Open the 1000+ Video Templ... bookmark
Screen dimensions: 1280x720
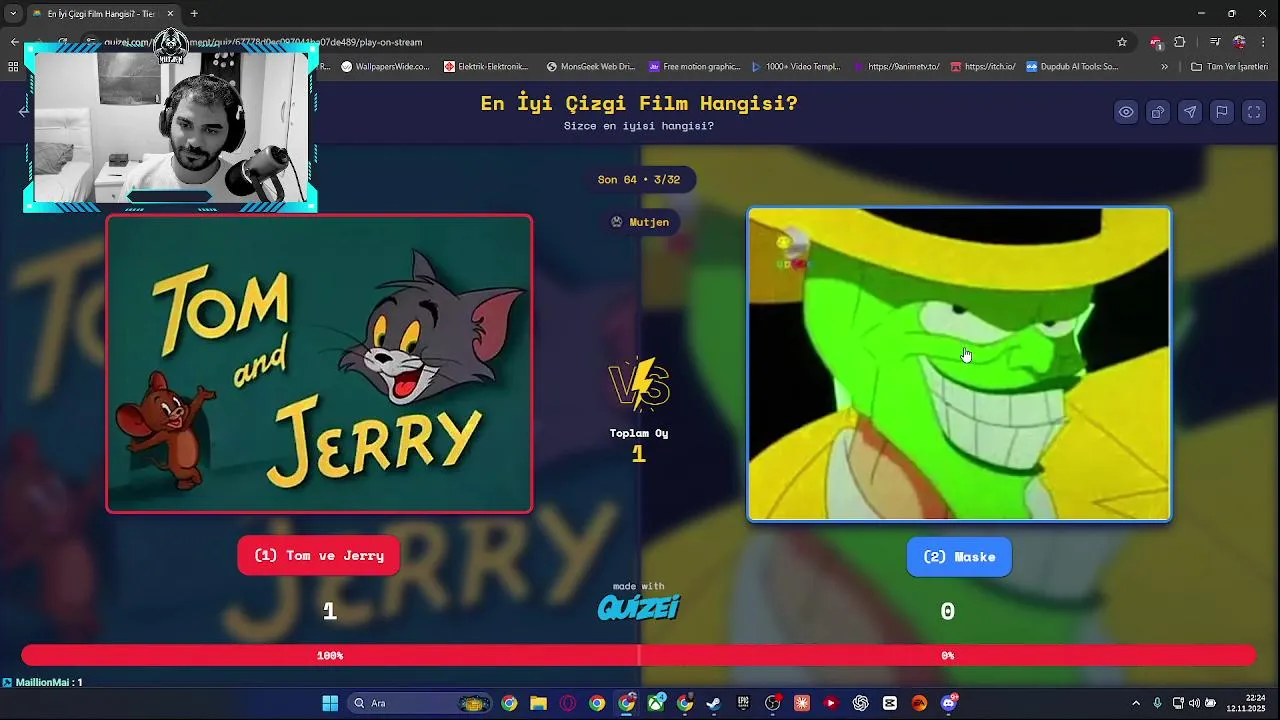coord(796,67)
